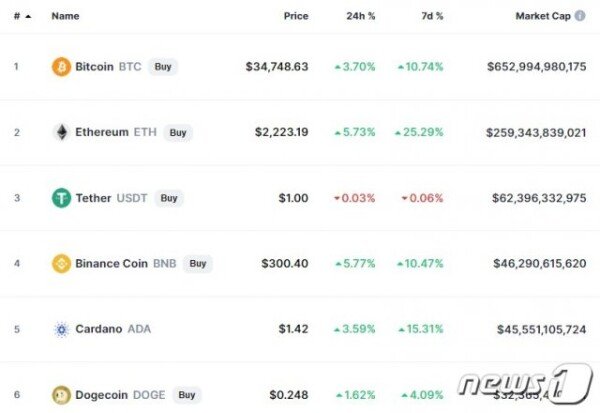Click the Bitcoin coin logo icon

click(61, 67)
